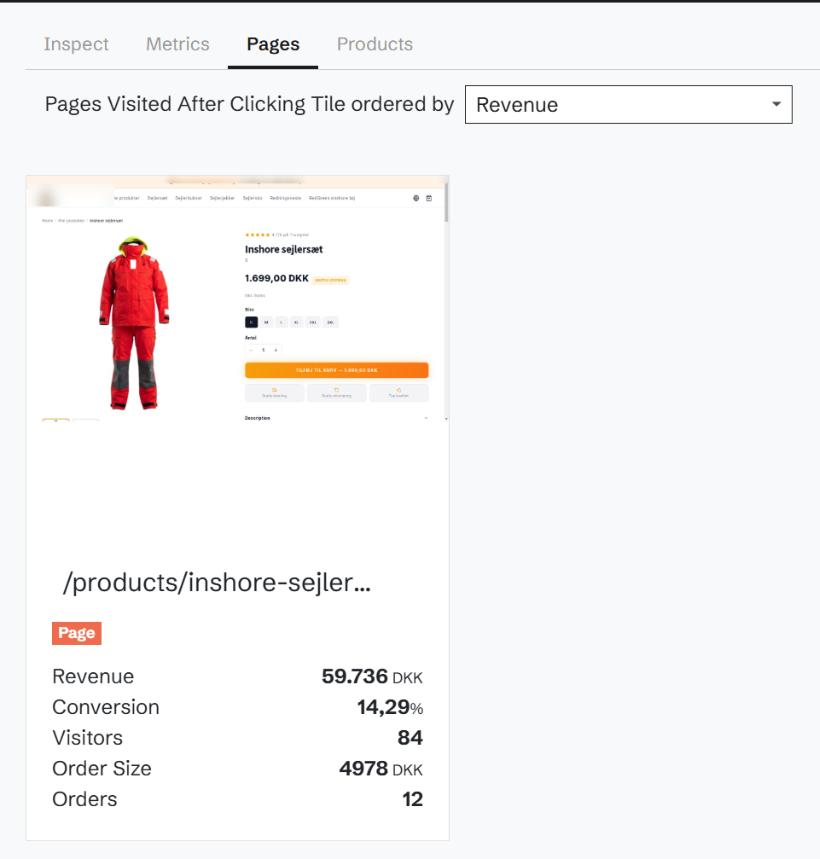Click the 59.736 DKK revenue value
This screenshot has width=820, height=859.
click(372, 676)
